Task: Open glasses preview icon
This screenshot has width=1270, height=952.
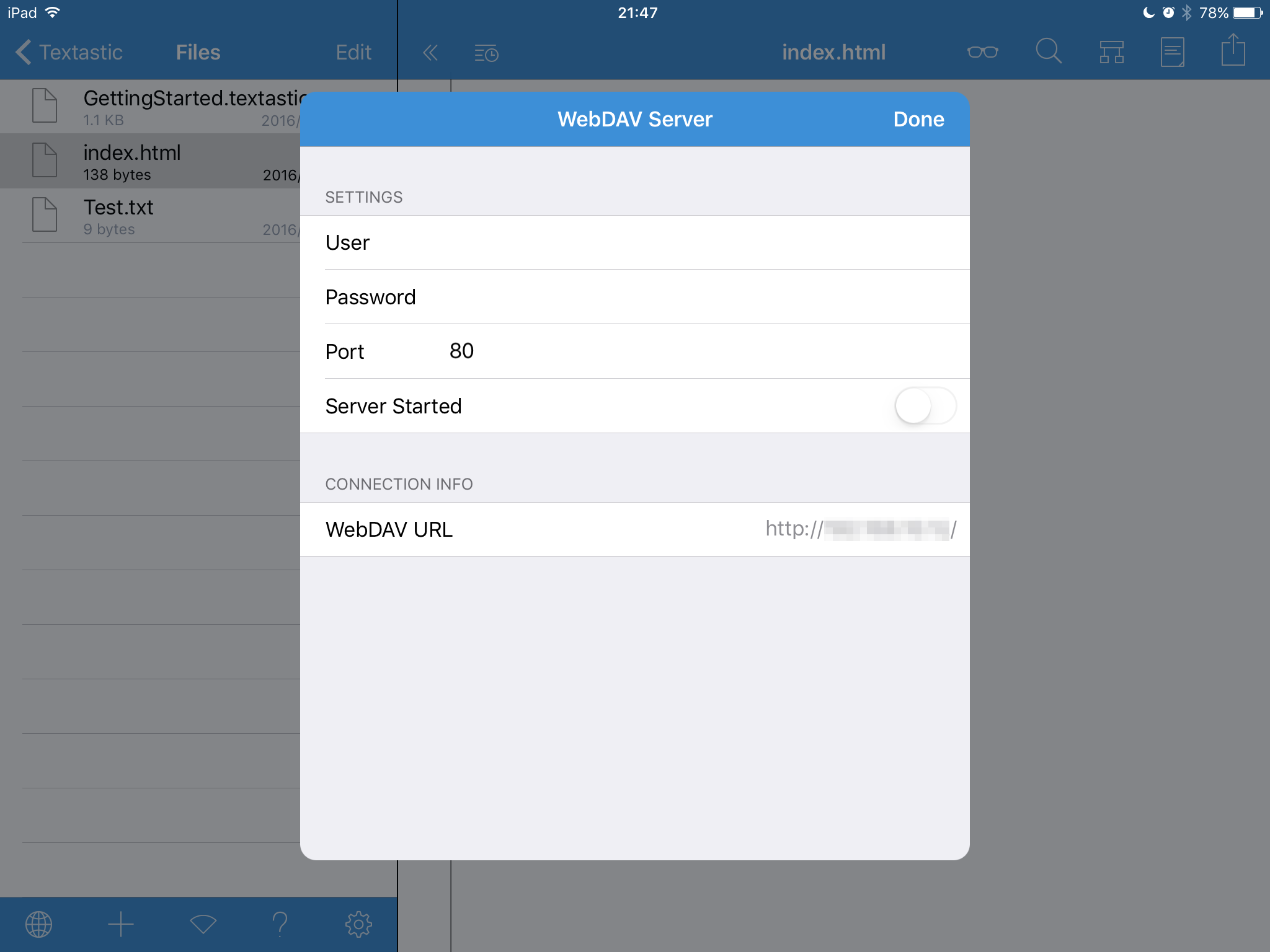Action: pyautogui.click(x=982, y=52)
